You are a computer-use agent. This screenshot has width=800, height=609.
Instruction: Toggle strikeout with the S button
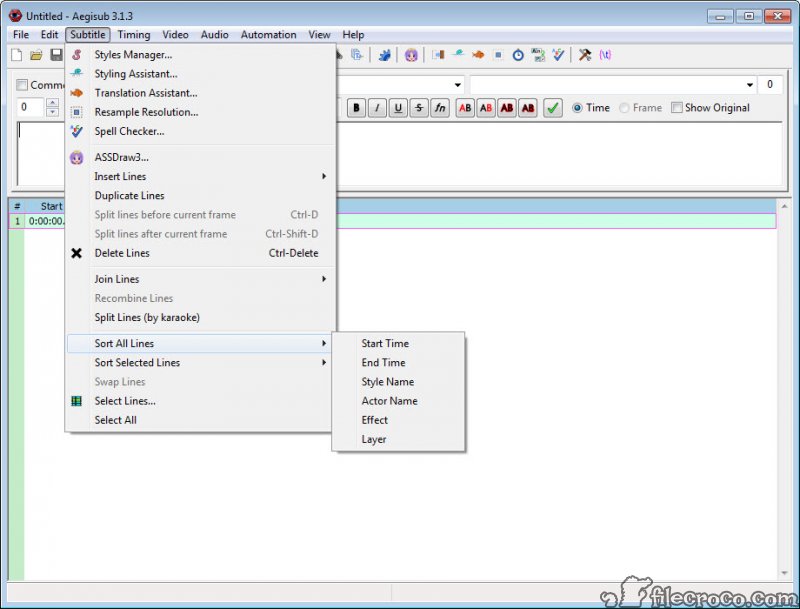[419, 108]
